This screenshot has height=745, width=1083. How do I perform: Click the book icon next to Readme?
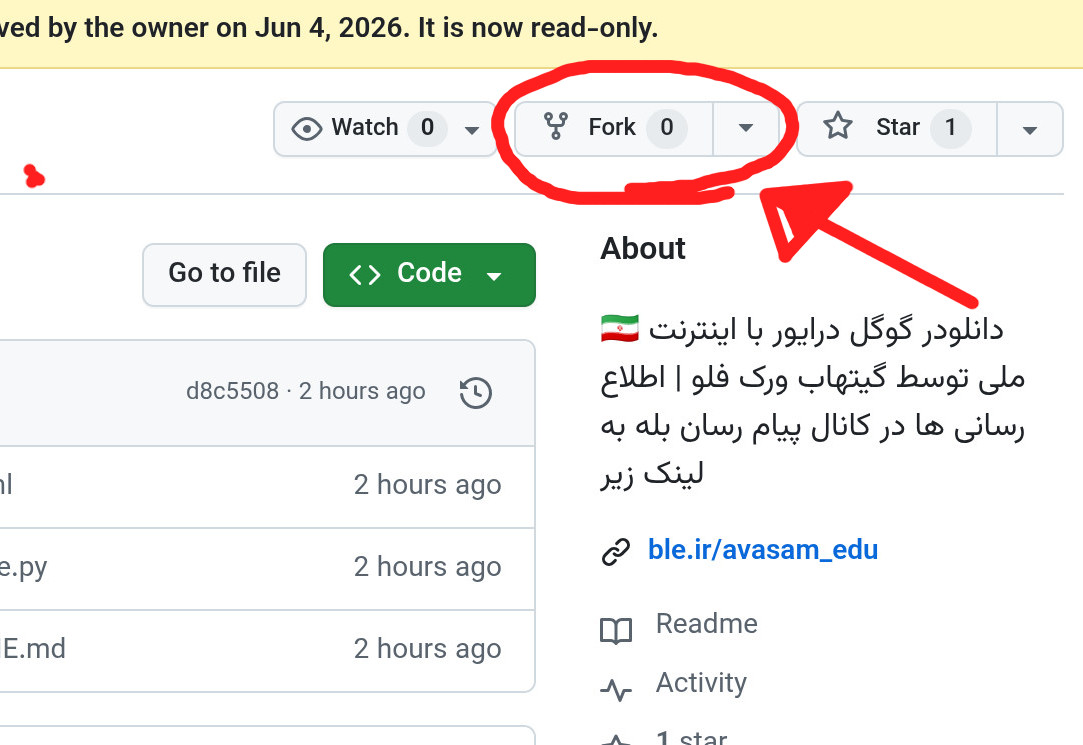[615, 630]
